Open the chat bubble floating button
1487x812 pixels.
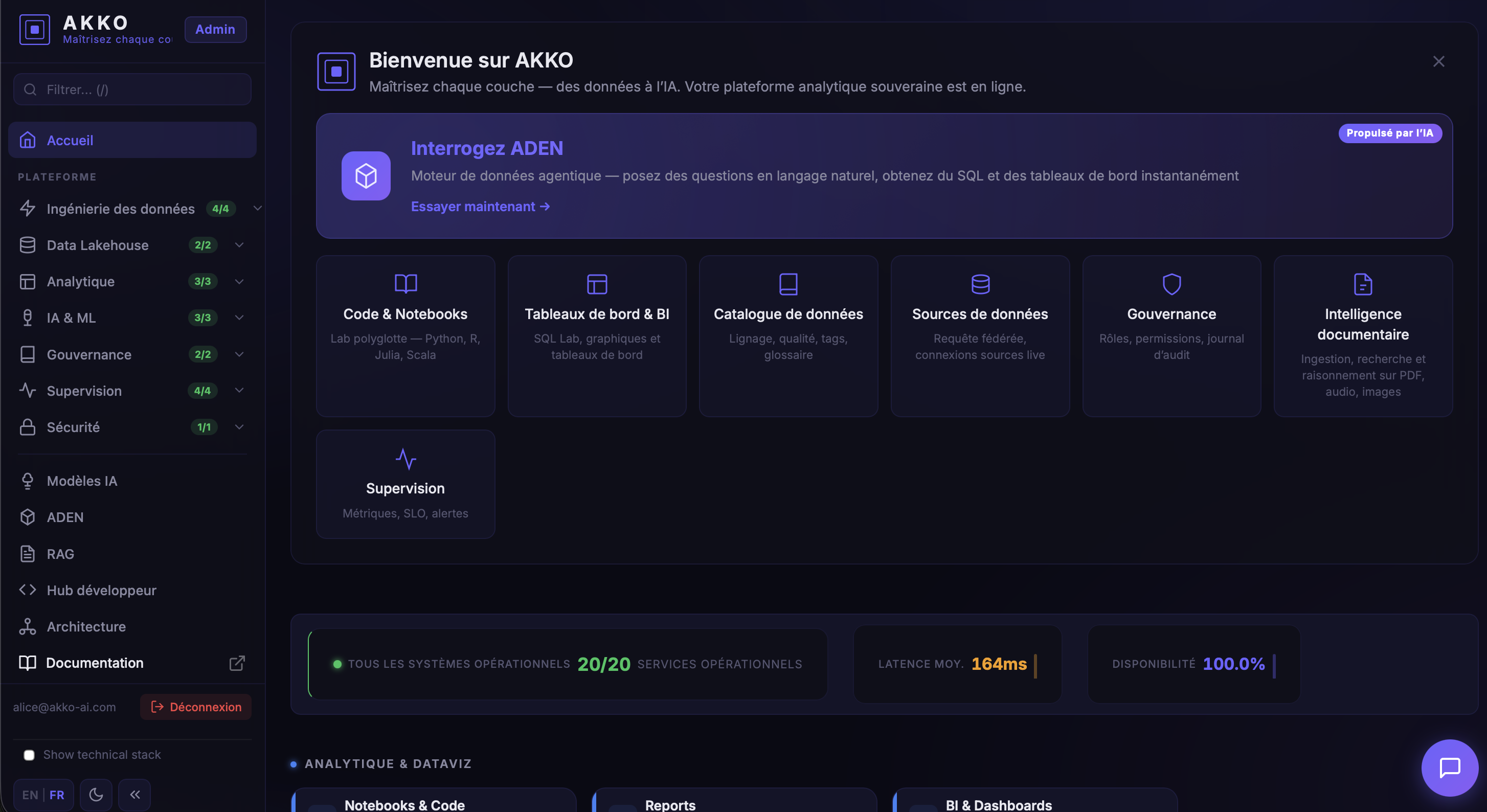coord(1450,768)
